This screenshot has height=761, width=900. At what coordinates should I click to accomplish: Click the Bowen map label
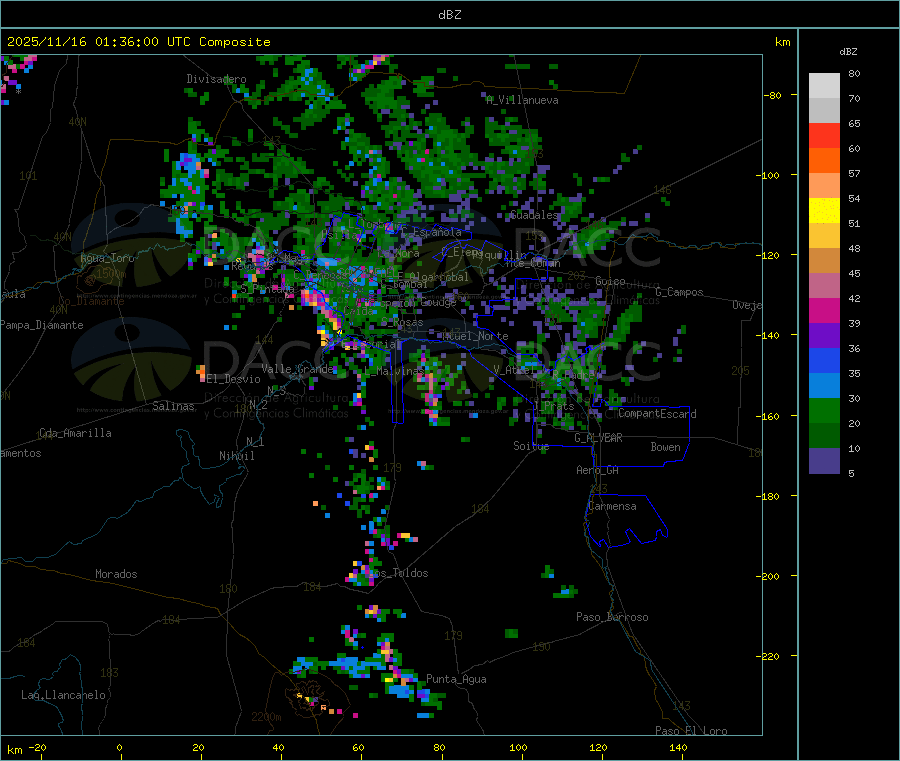pyautogui.click(x=666, y=447)
